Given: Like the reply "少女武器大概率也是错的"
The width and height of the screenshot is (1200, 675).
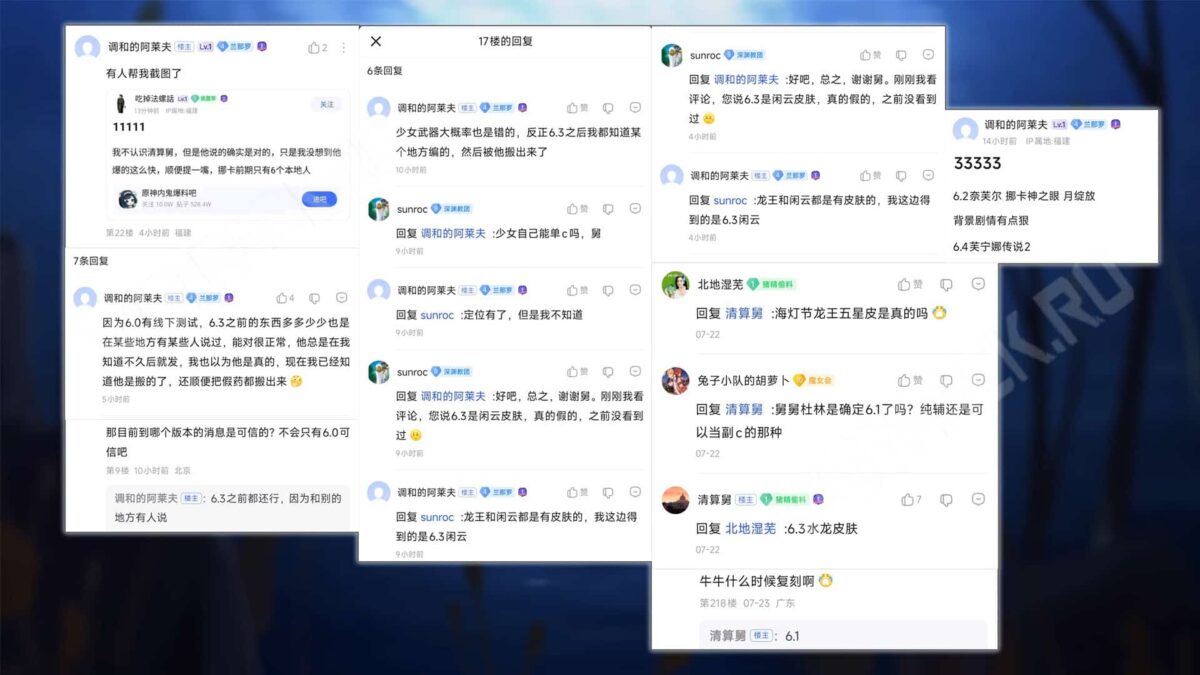Looking at the screenshot, I should (578, 108).
